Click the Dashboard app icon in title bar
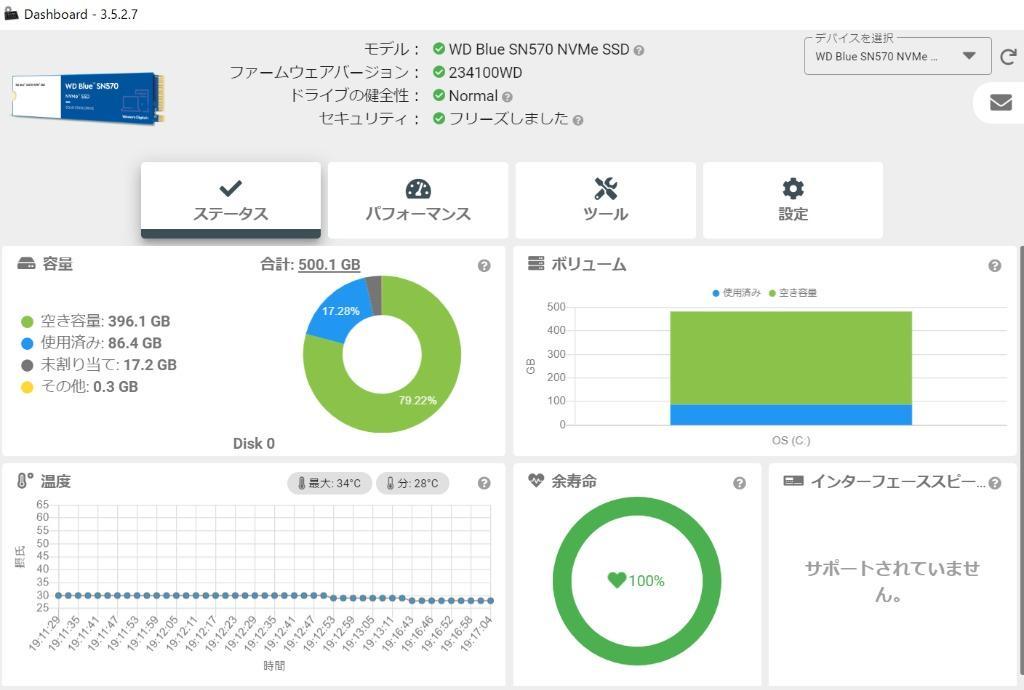The height and width of the screenshot is (690, 1024). (10, 14)
